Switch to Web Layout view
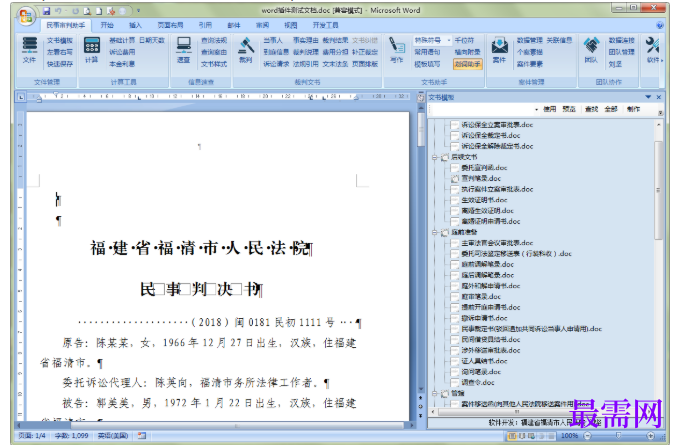Screen dimensions: 681x445 click(x=532, y=435)
